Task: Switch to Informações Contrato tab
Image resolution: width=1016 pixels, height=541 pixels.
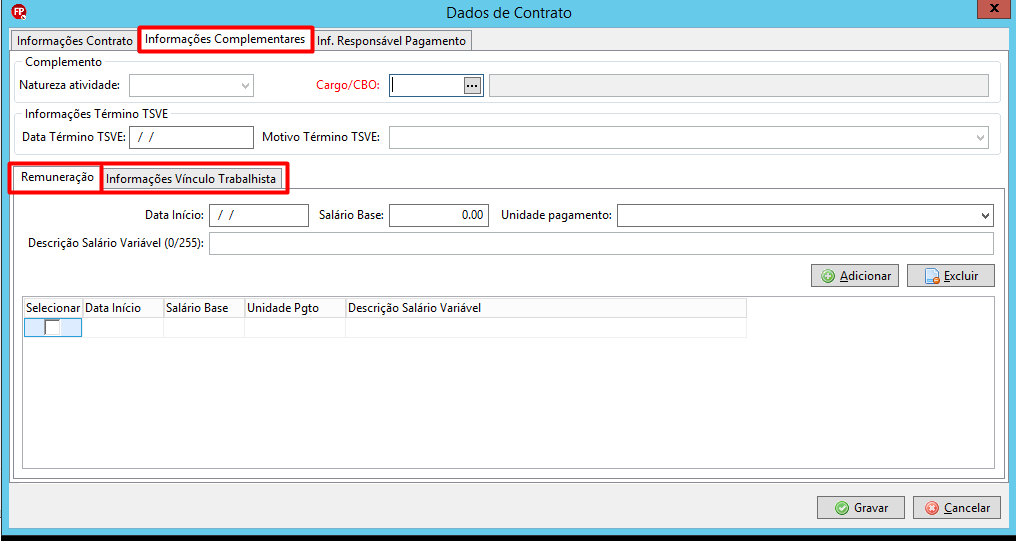Action: (x=75, y=41)
